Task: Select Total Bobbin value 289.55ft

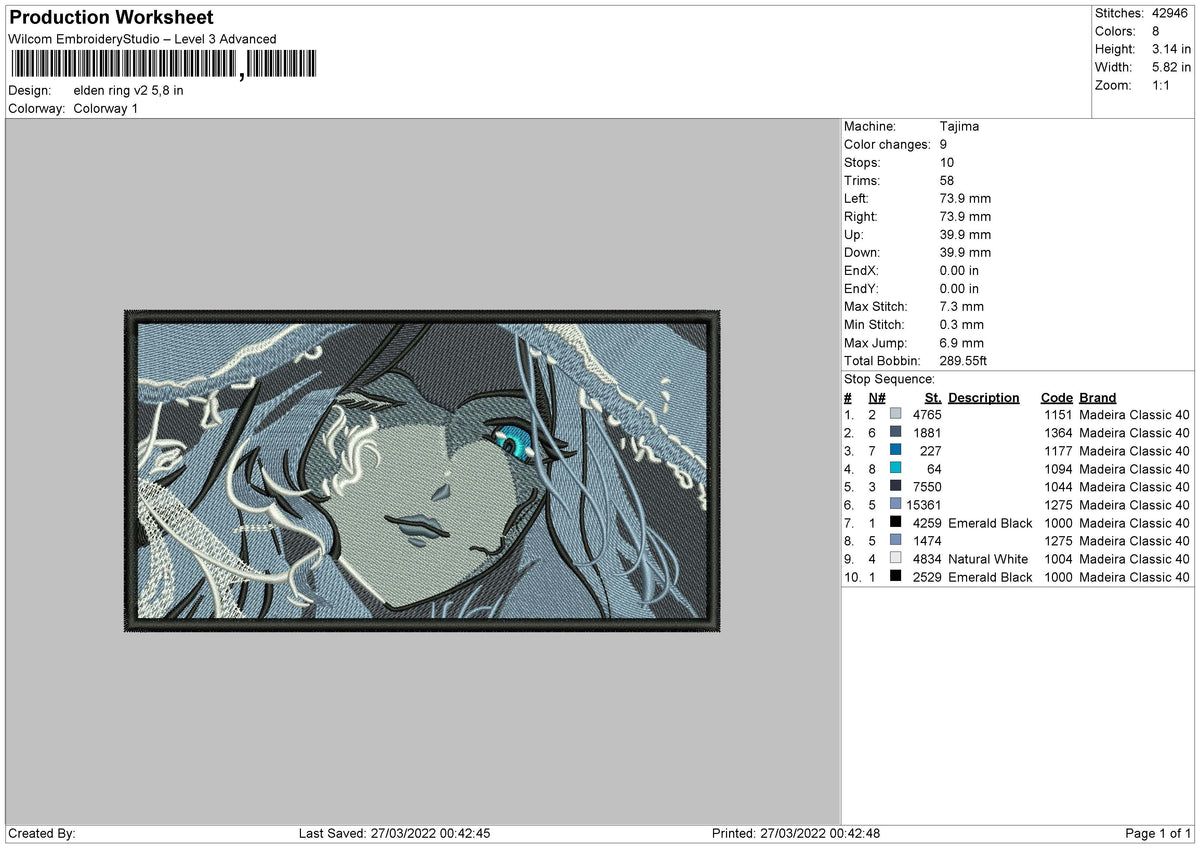Action: pos(964,360)
